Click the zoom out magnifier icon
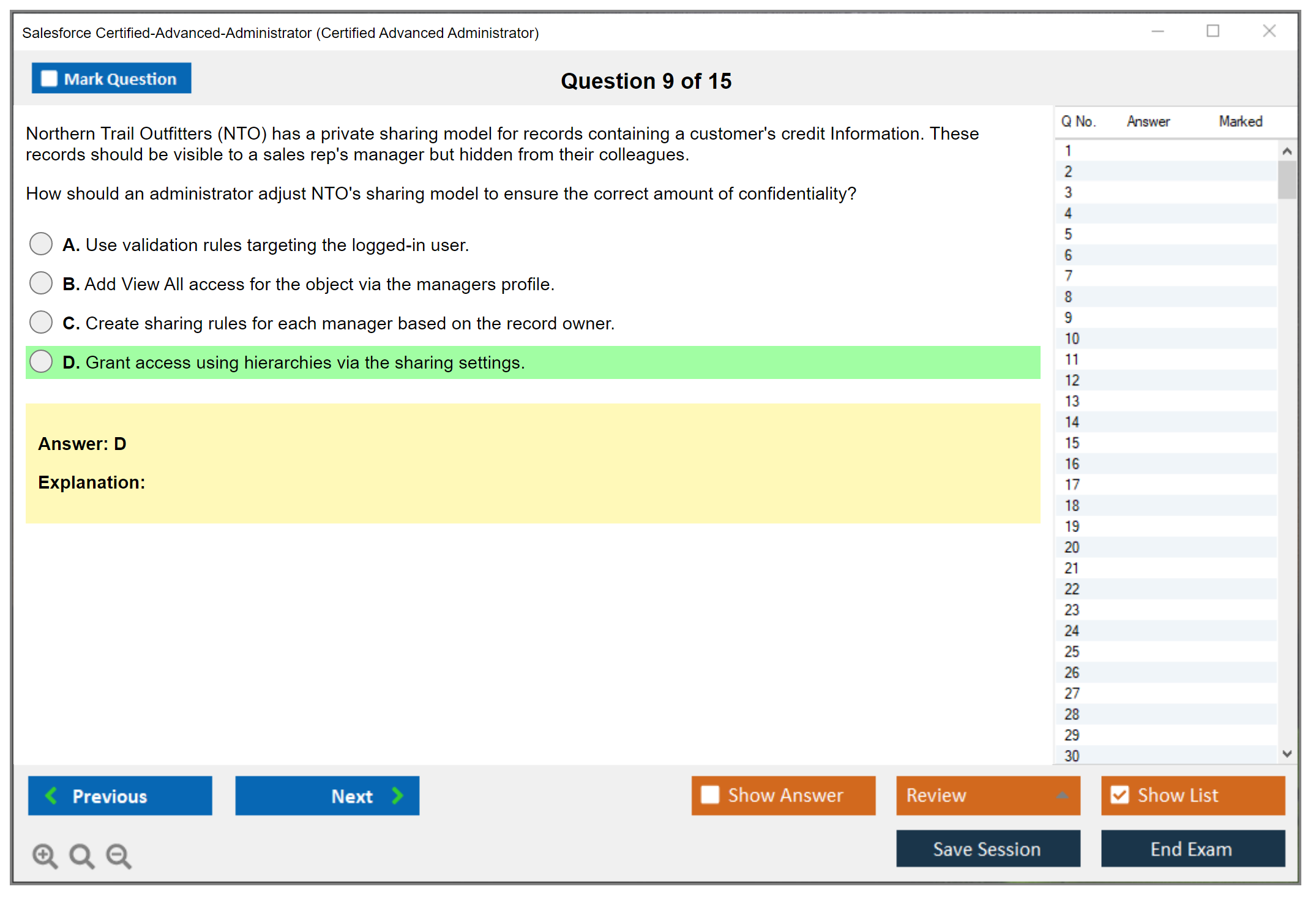Image resolution: width=1316 pixels, height=900 pixels. click(119, 855)
